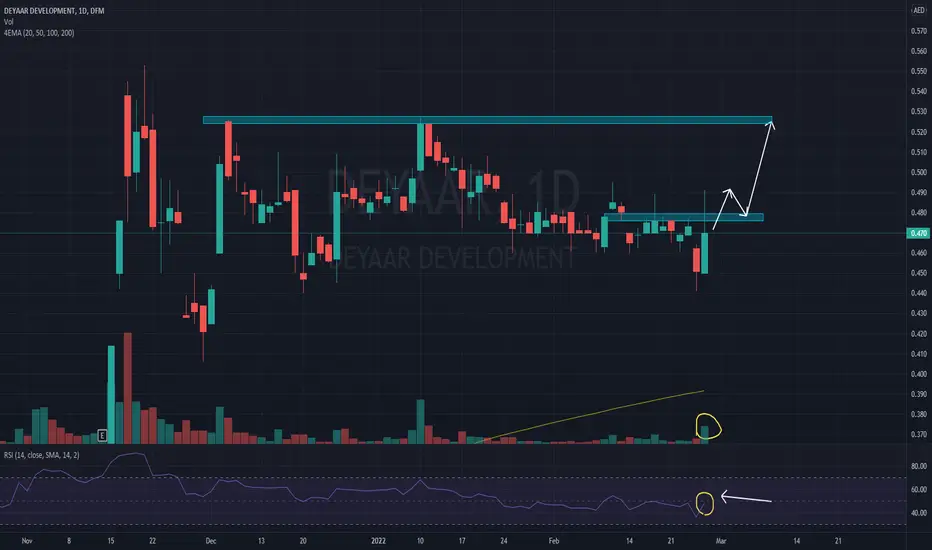The height and width of the screenshot is (550, 932).
Task: Click RSI axis label 40.00
Action: pyautogui.click(x=919, y=513)
